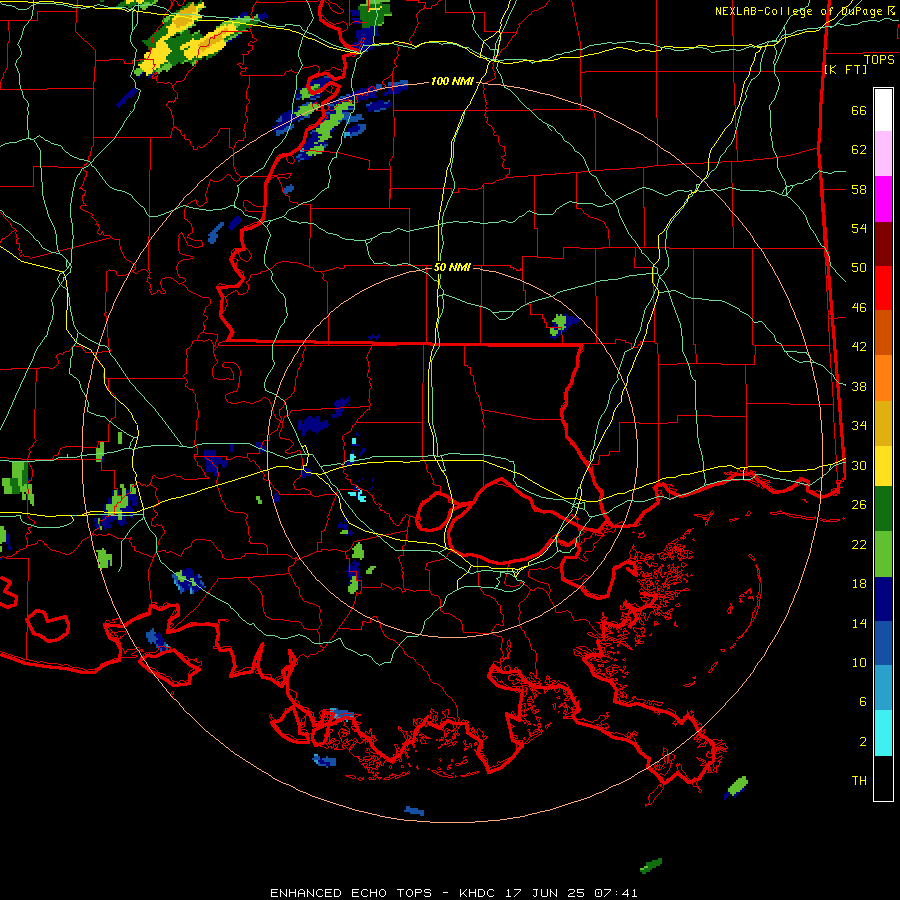
Task: Select the dark green legend swatch
Action: pyautogui.click(x=883, y=509)
